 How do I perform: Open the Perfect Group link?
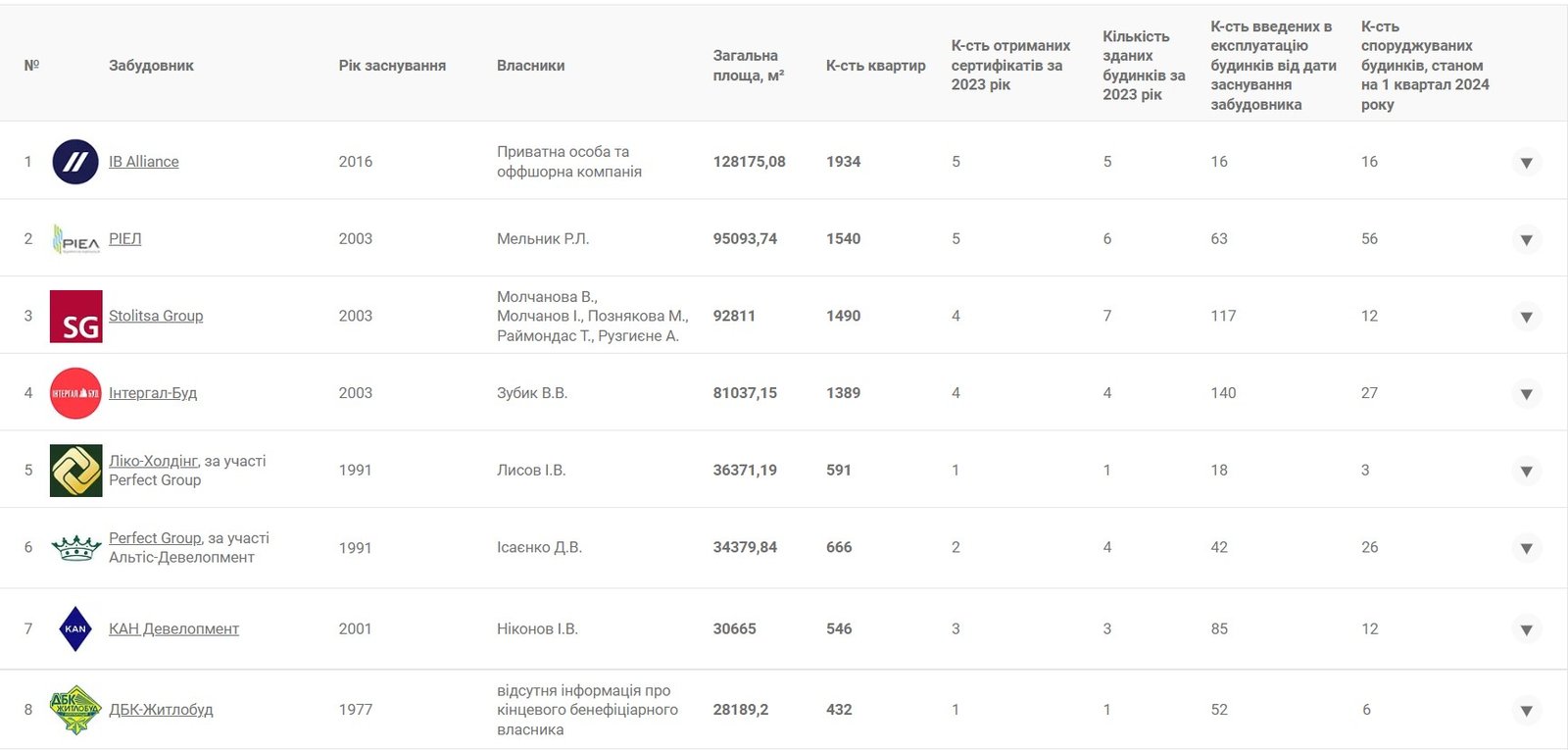[x=155, y=538]
